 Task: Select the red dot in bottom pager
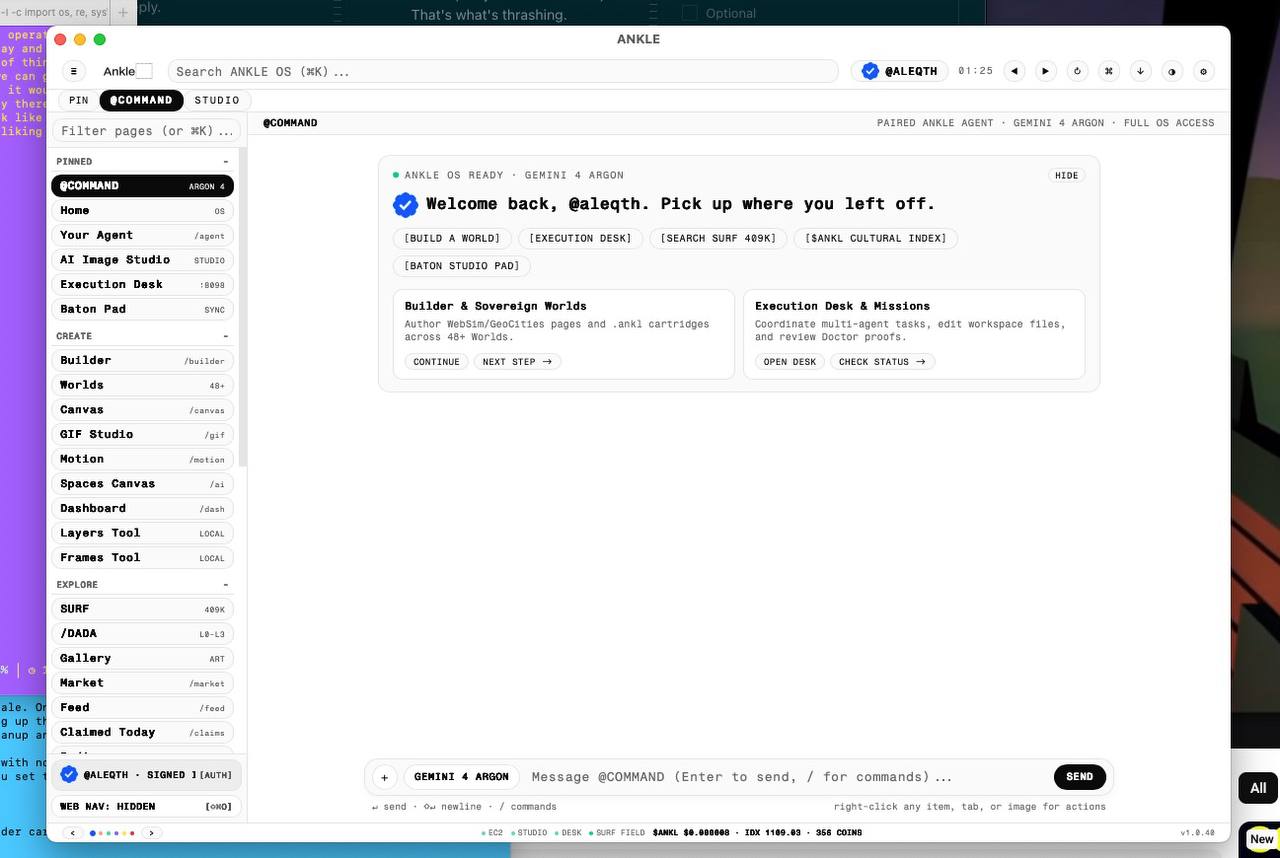[132, 833]
